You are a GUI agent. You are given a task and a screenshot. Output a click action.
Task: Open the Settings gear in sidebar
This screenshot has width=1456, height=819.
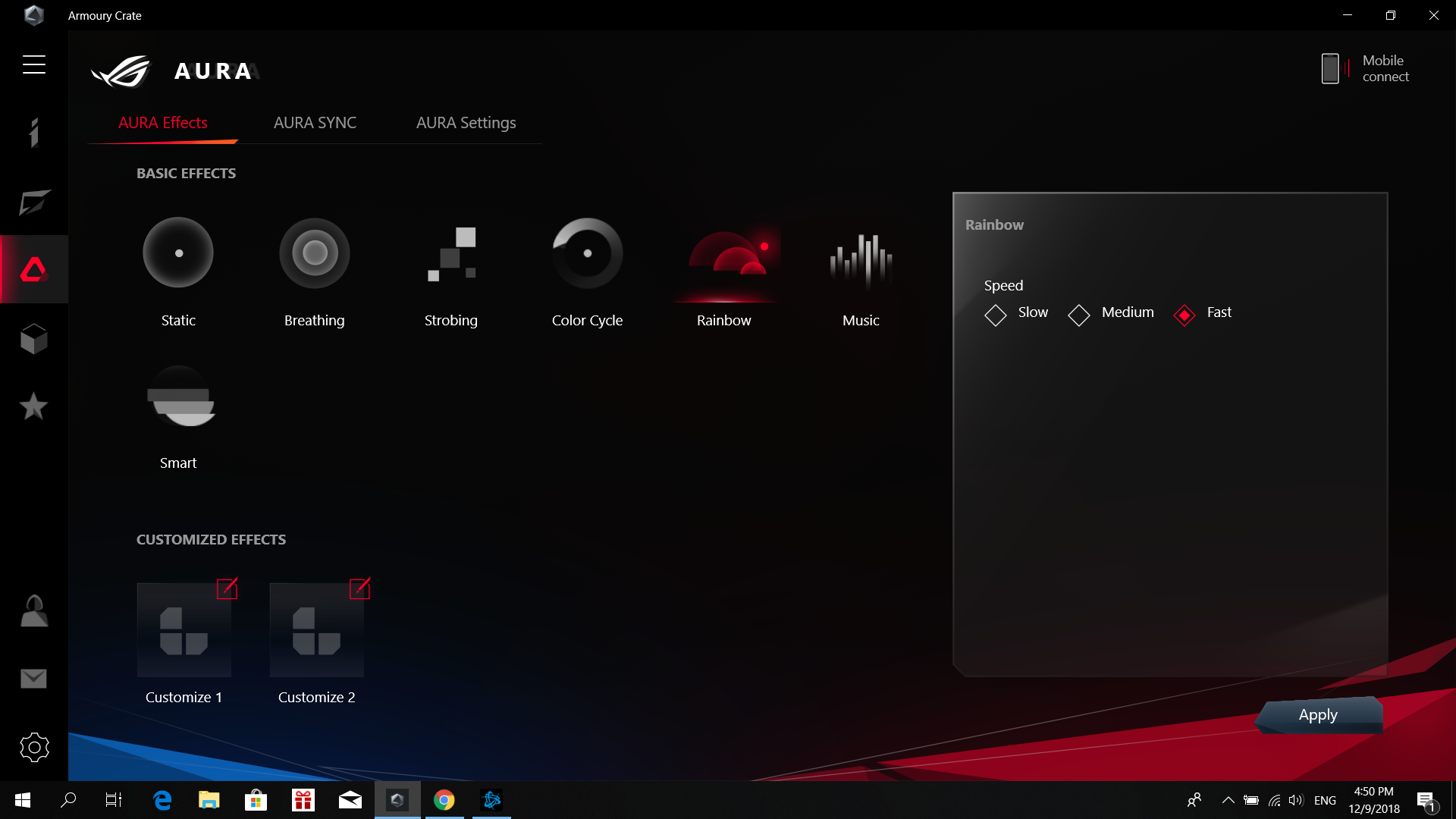(x=34, y=747)
